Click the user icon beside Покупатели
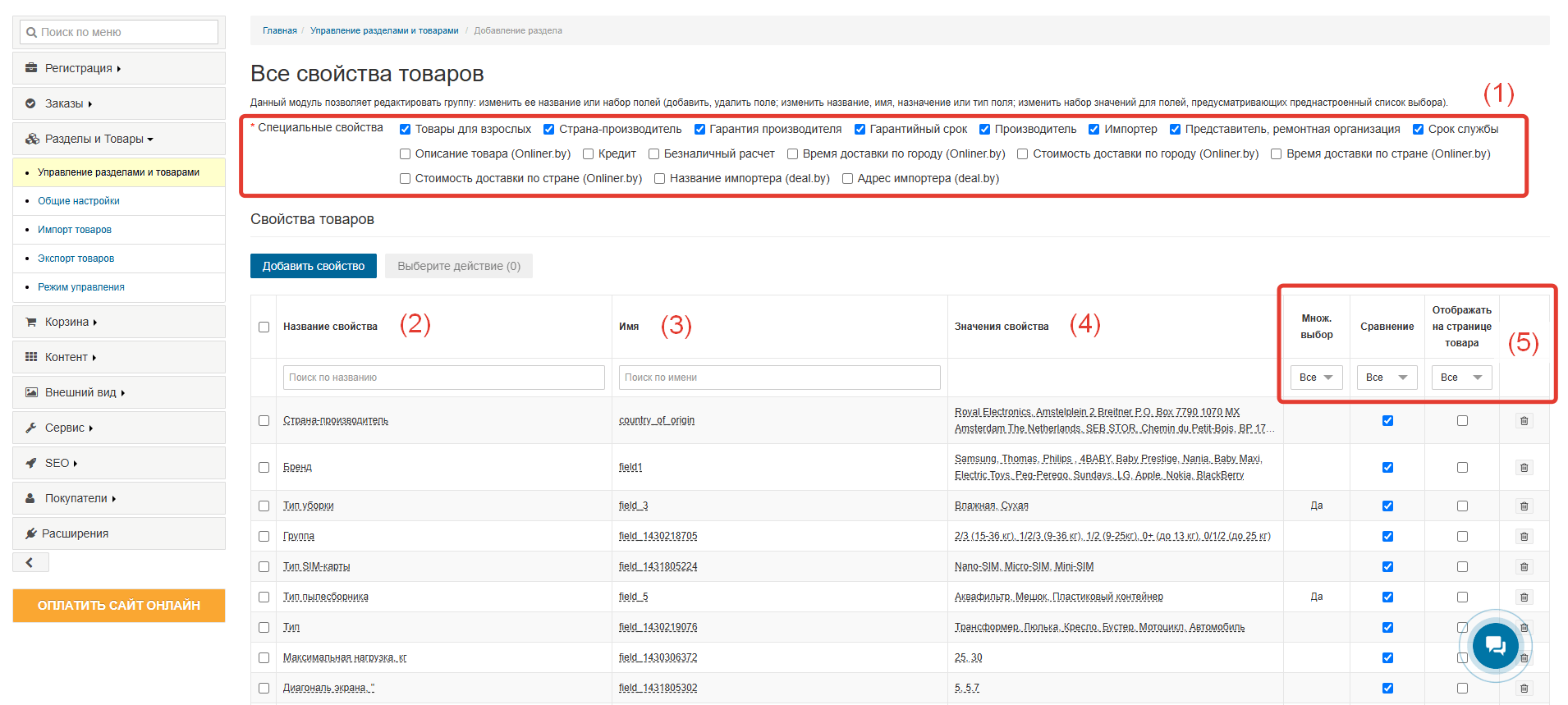This screenshot has width=1568, height=705. click(30, 498)
